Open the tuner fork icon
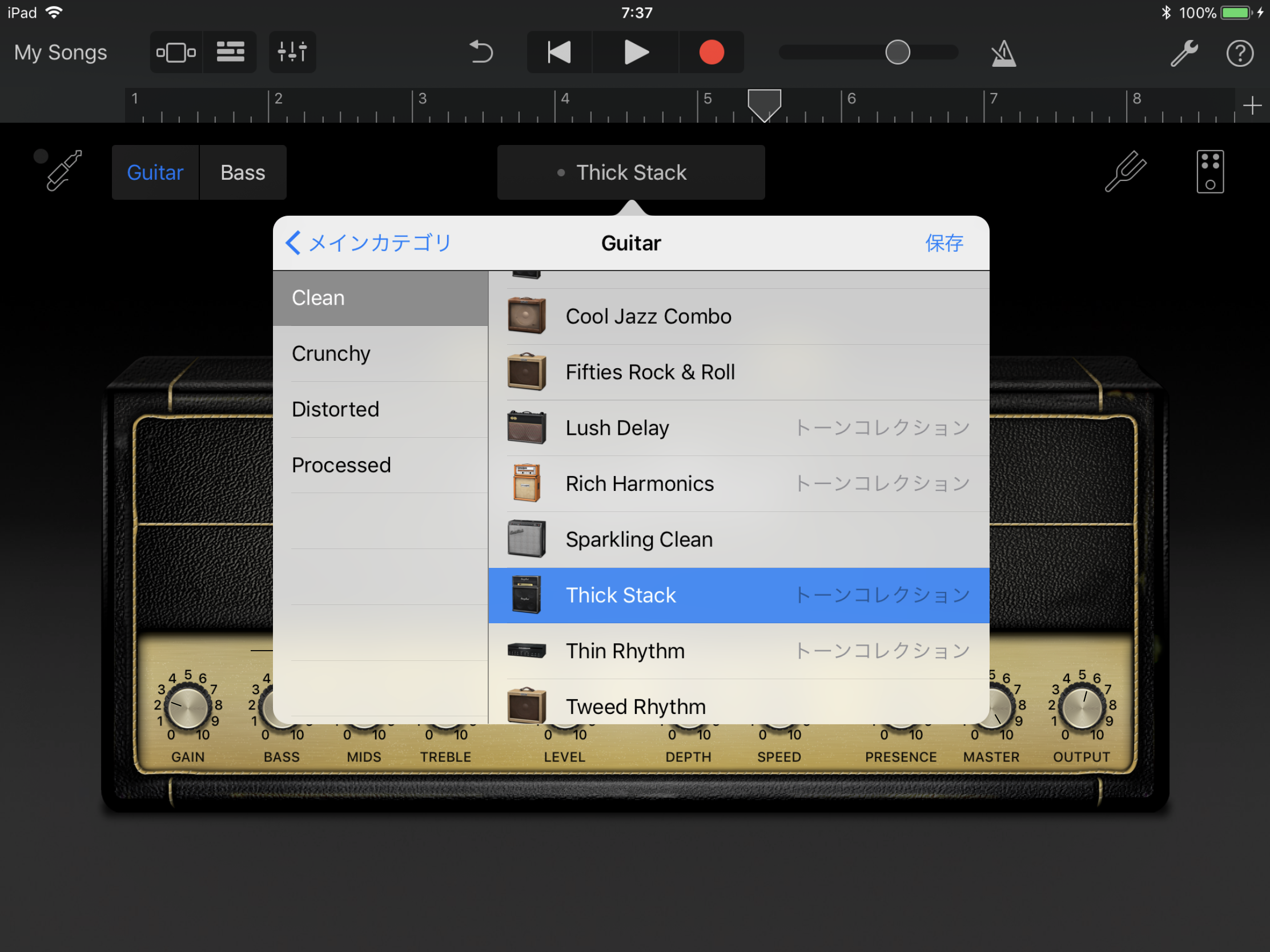The height and width of the screenshot is (952, 1270). pos(1126,171)
